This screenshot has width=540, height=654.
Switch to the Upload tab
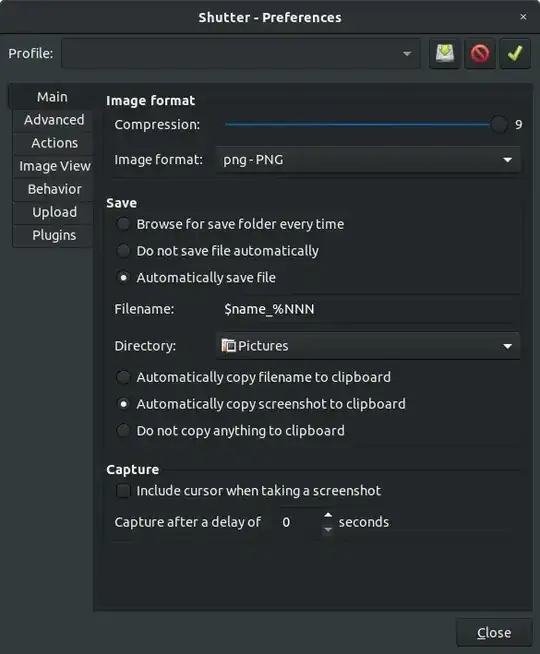coord(54,212)
